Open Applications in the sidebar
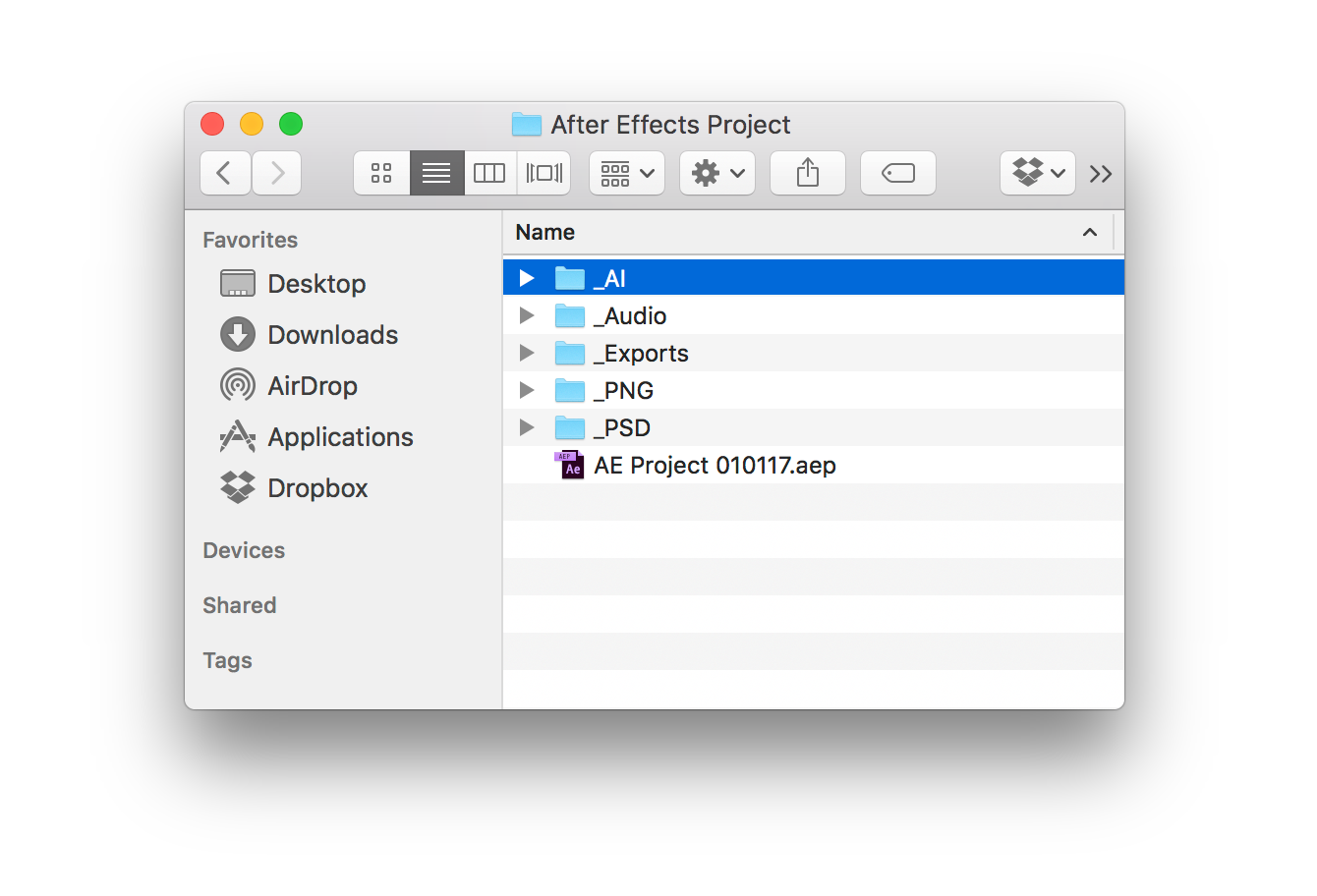Image resolution: width=1317 pixels, height=896 pixels. (x=341, y=438)
